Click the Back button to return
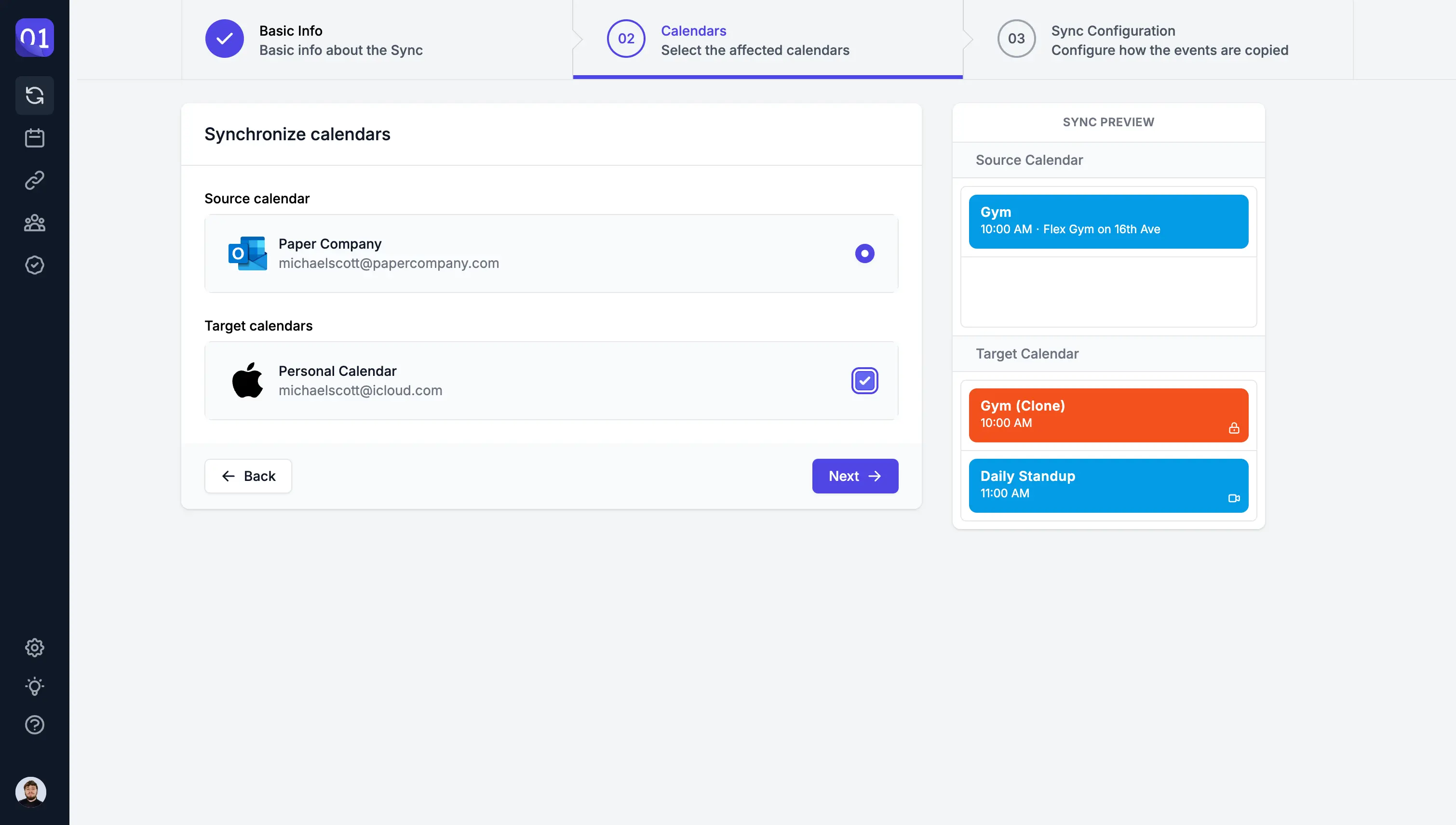Screen dimensions: 1456x825 tap(248, 476)
